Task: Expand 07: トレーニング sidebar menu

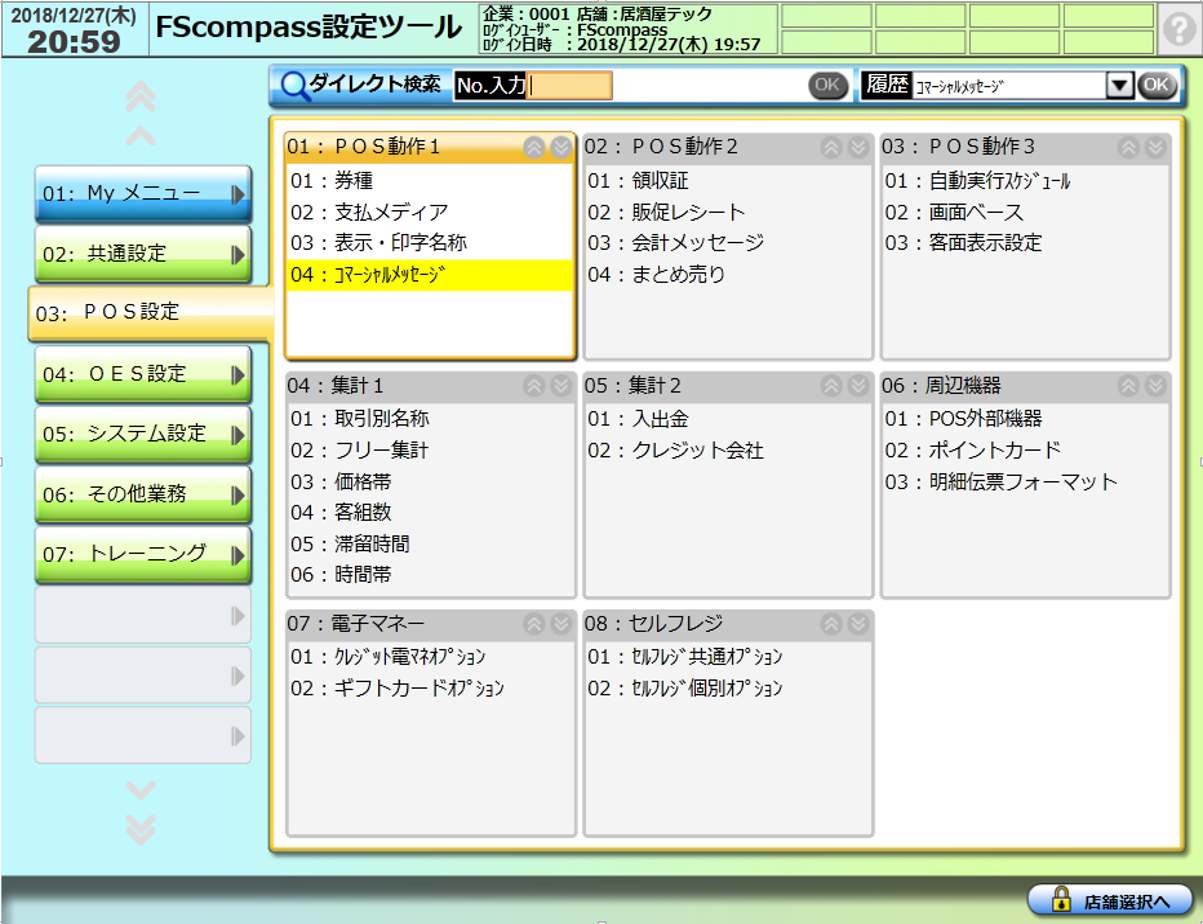Action: pyautogui.click(x=143, y=554)
